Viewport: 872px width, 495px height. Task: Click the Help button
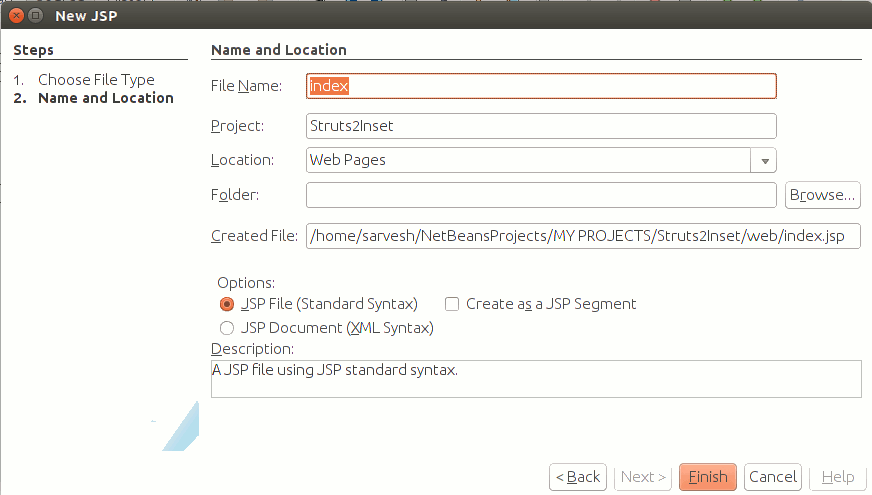click(838, 477)
